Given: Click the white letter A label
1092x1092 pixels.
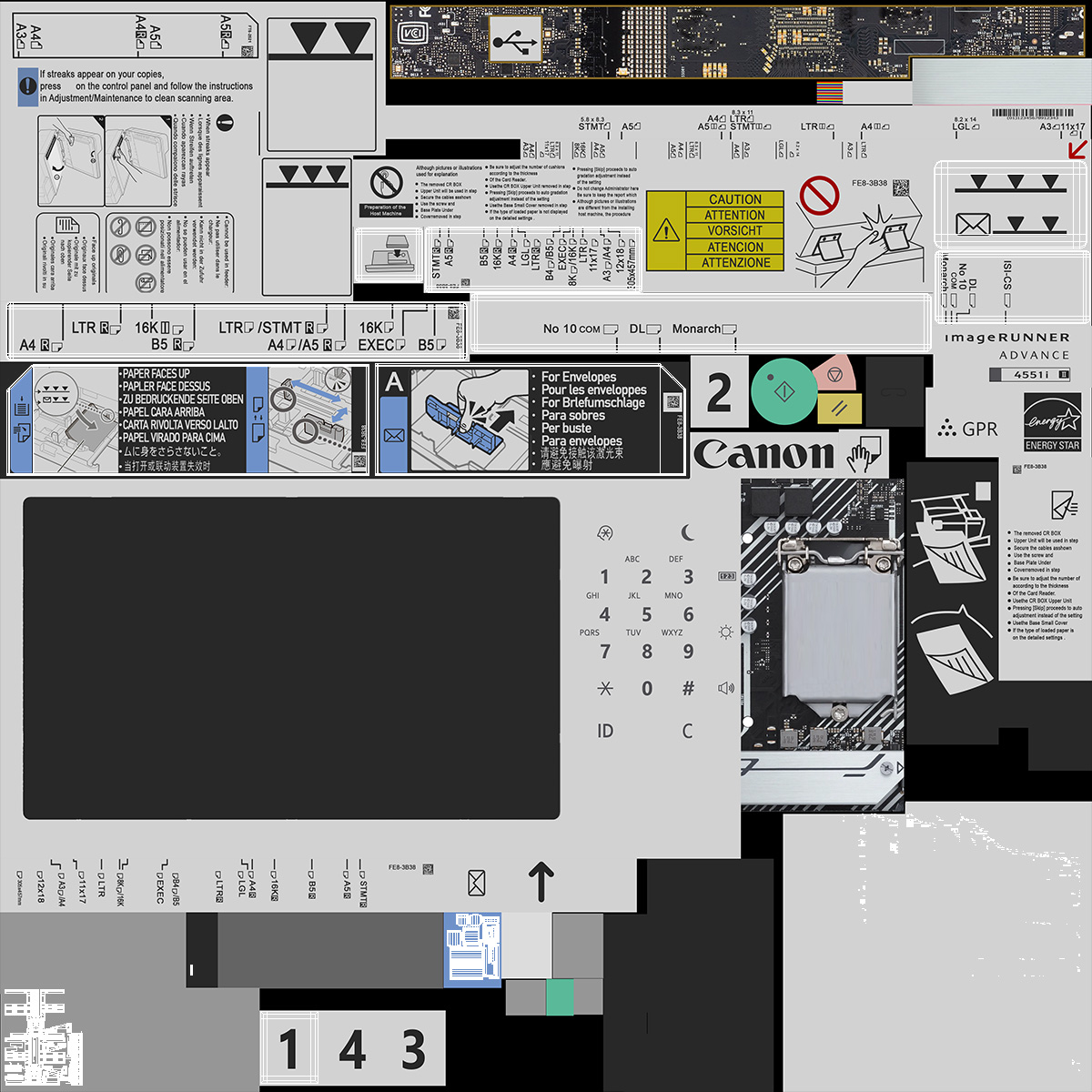Looking at the screenshot, I should pyautogui.click(x=394, y=382).
